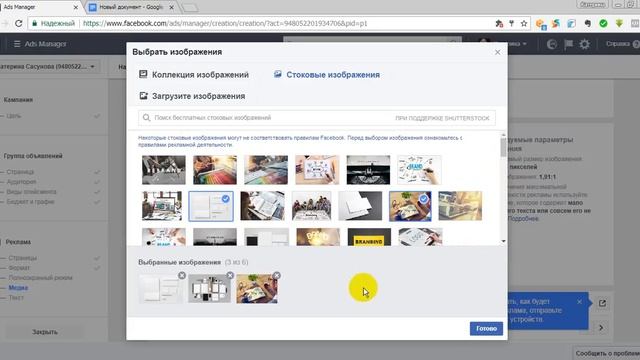Open the settings gear icon in Ads Manager
Viewport: 640px width, 360px height.
[584, 44]
